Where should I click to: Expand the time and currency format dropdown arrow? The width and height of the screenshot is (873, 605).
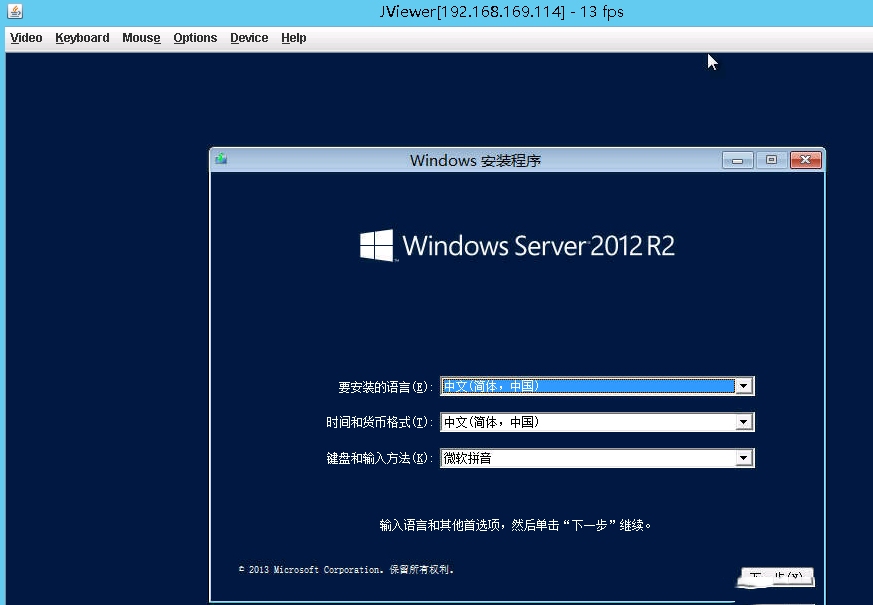click(x=744, y=422)
